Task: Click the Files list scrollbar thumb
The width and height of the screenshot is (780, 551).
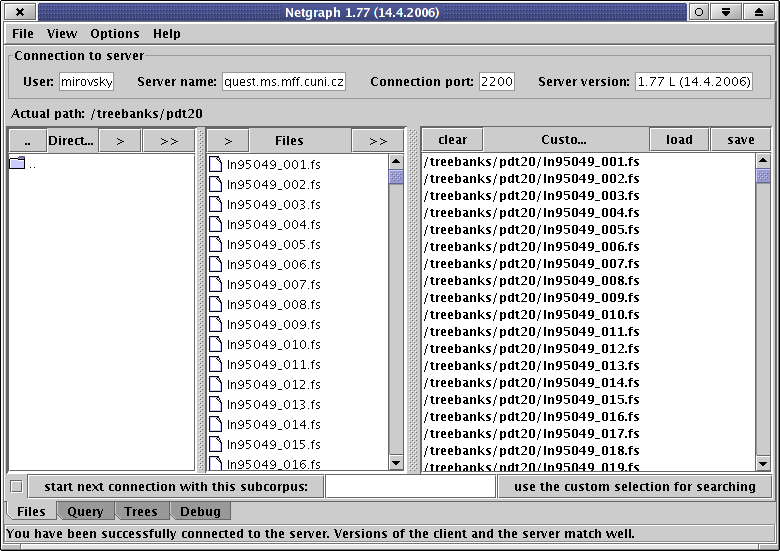Action: point(396,177)
